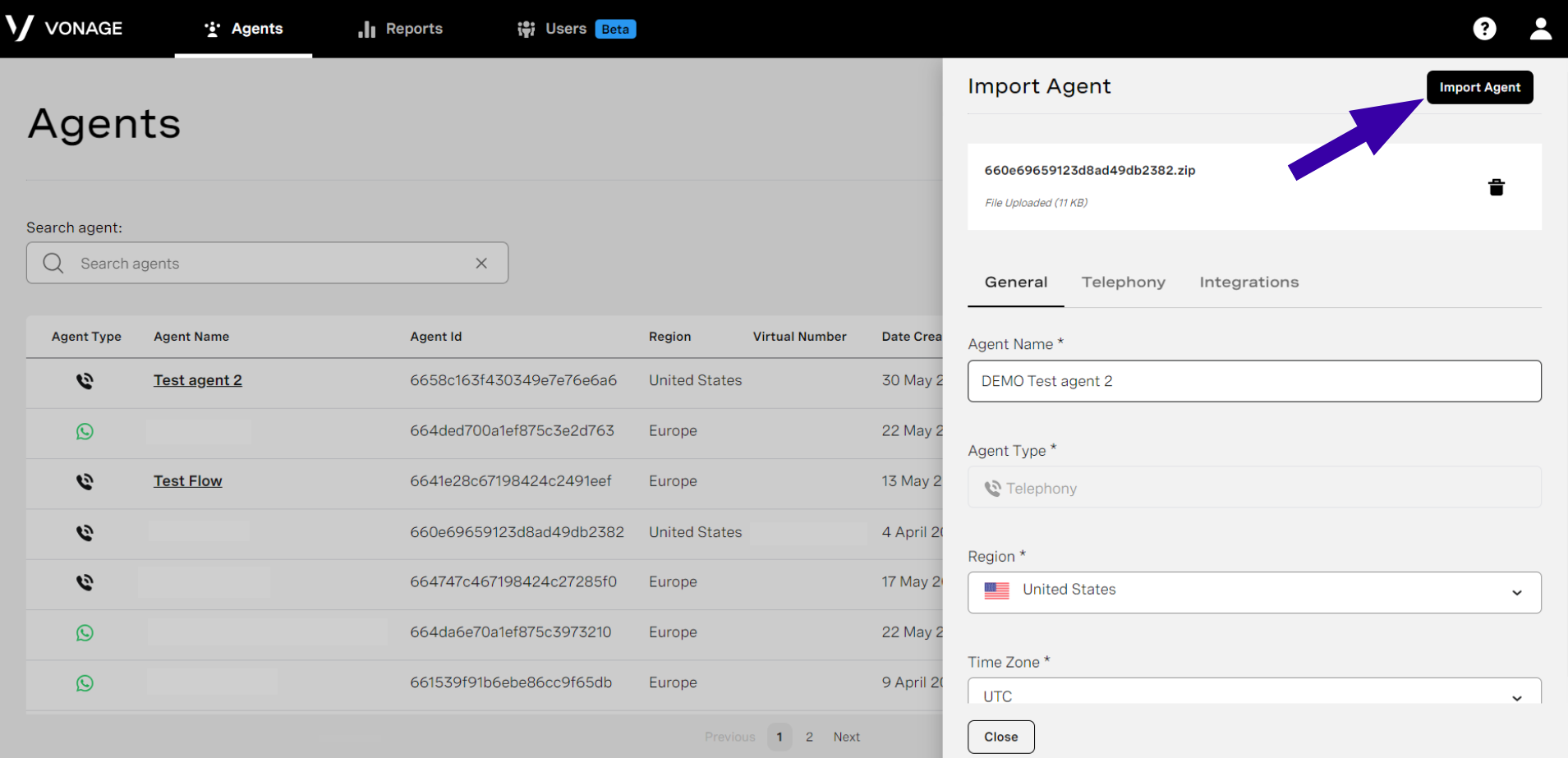Select the Agents people icon in navigation

tap(212, 29)
